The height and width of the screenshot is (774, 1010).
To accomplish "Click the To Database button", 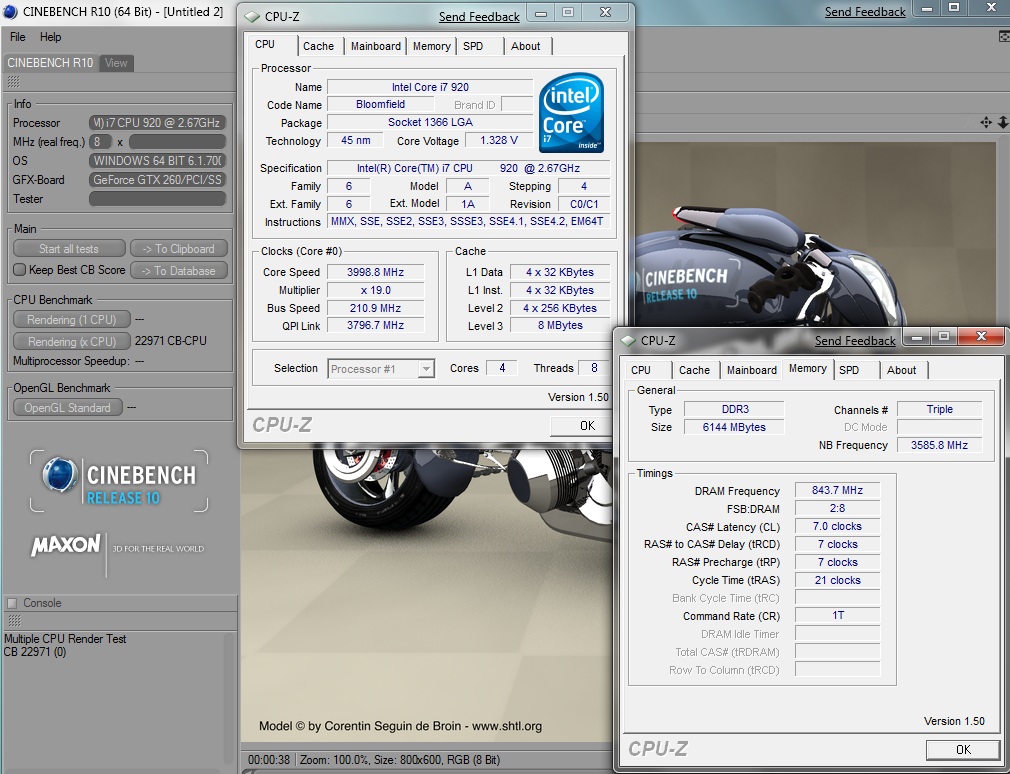I will click(178, 270).
